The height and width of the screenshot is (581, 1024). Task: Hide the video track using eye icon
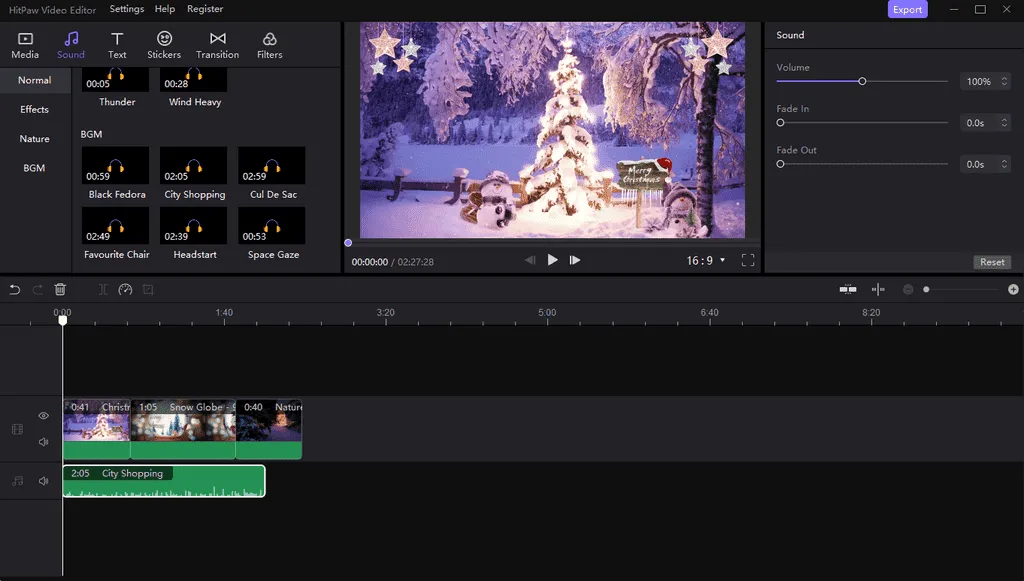pyautogui.click(x=44, y=416)
